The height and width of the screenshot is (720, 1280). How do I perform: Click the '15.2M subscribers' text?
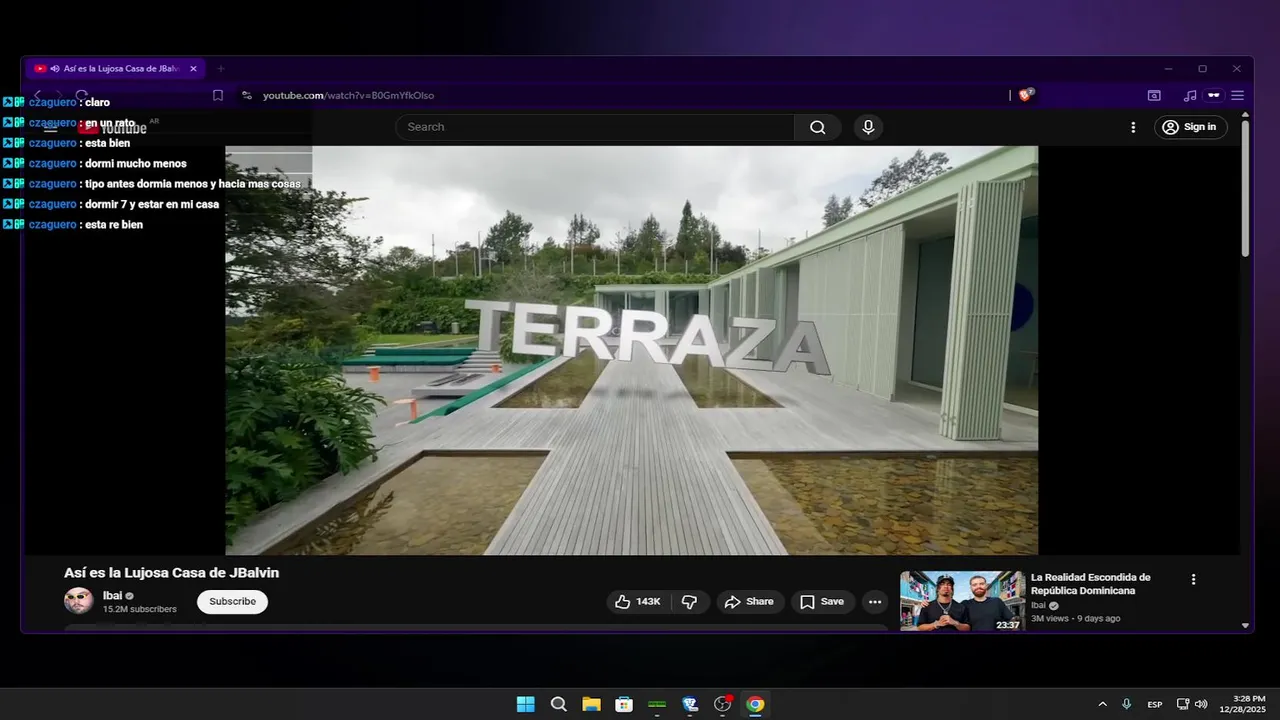pos(140,609)
